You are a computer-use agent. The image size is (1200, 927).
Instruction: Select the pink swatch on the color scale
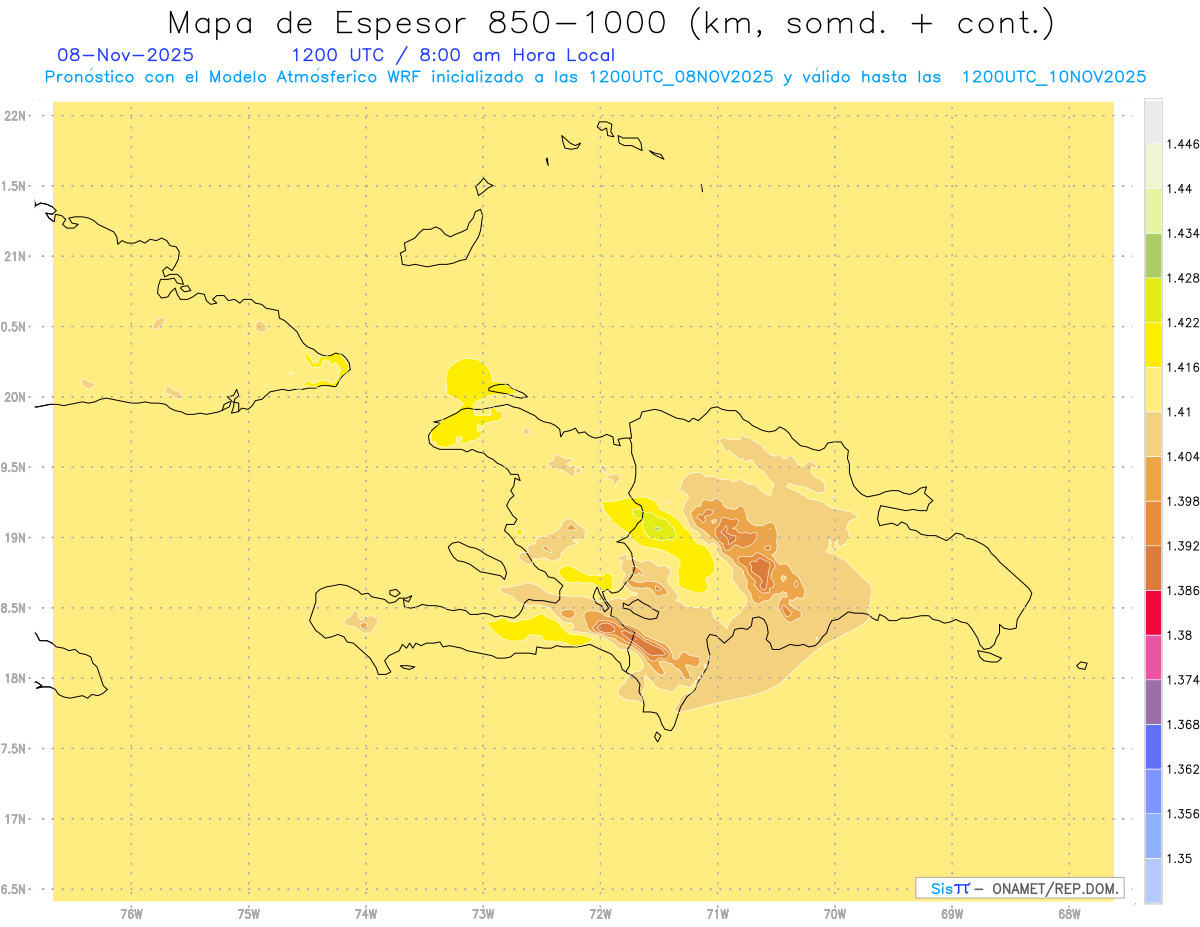pyautogui.click(x=1153, y=657)
